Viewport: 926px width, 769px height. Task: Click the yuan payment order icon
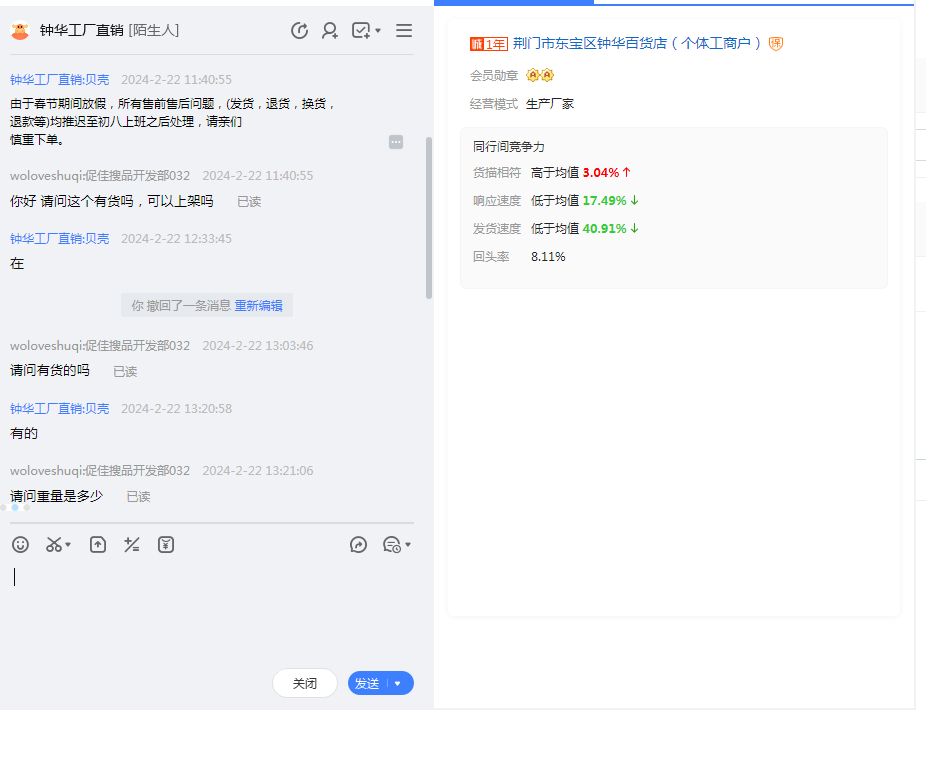(166, 545)
